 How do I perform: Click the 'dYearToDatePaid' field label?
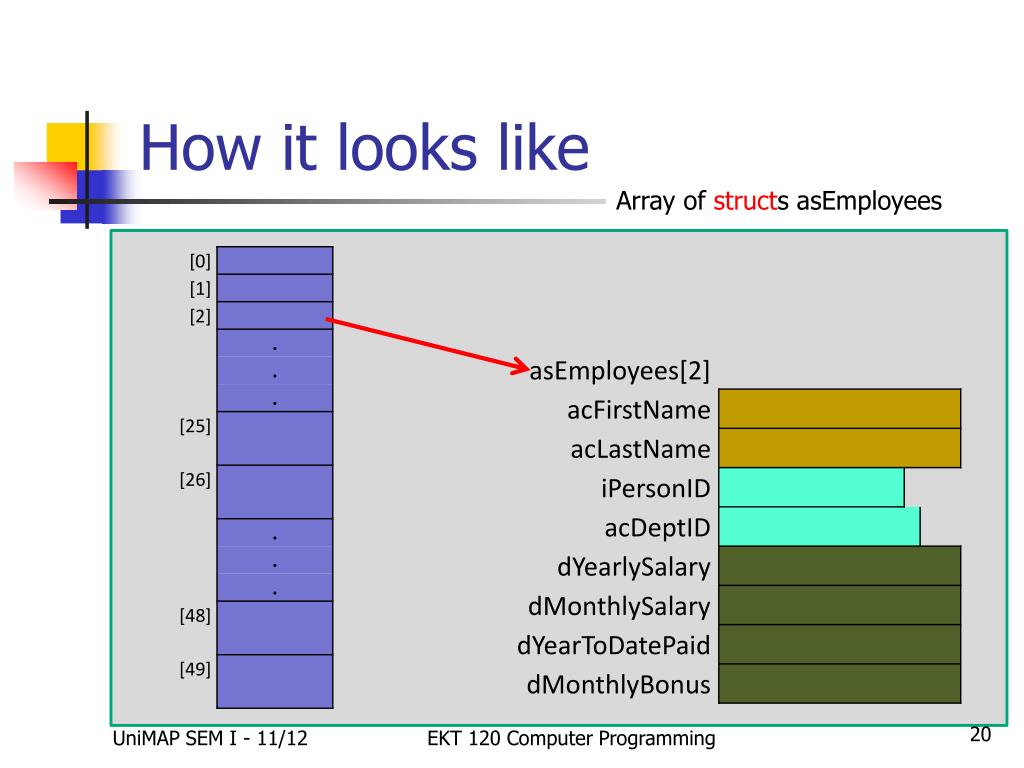[613, 645]
